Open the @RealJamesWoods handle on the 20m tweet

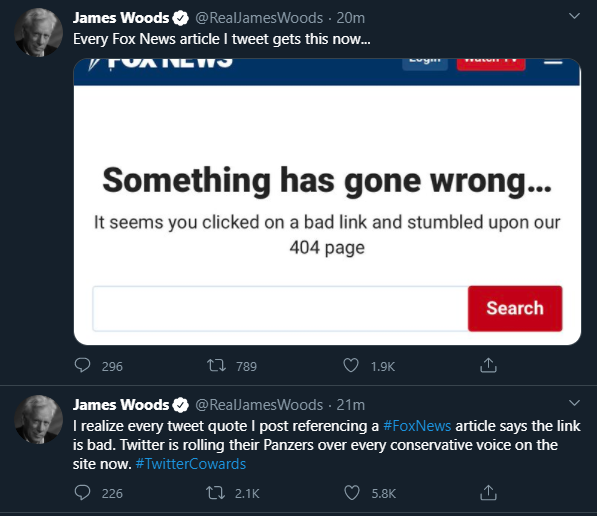tap(259, 18)
